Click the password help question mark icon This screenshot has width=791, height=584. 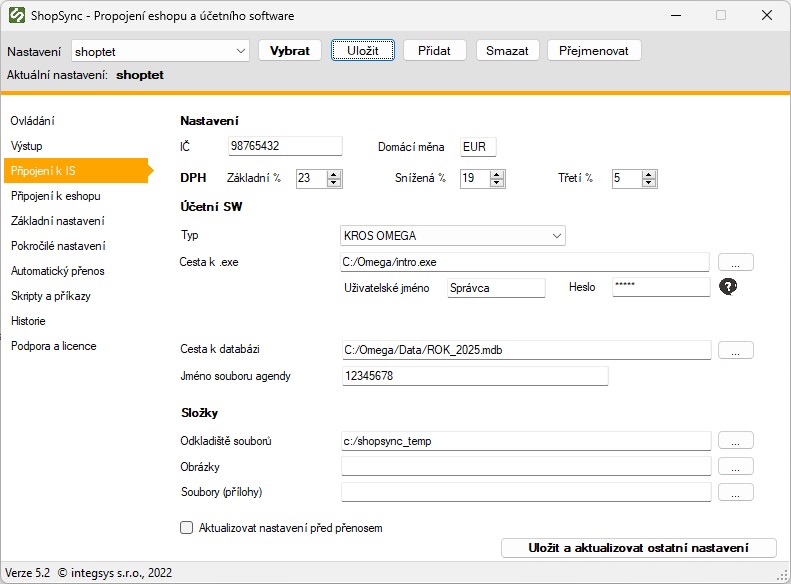[x=727, y=286]
